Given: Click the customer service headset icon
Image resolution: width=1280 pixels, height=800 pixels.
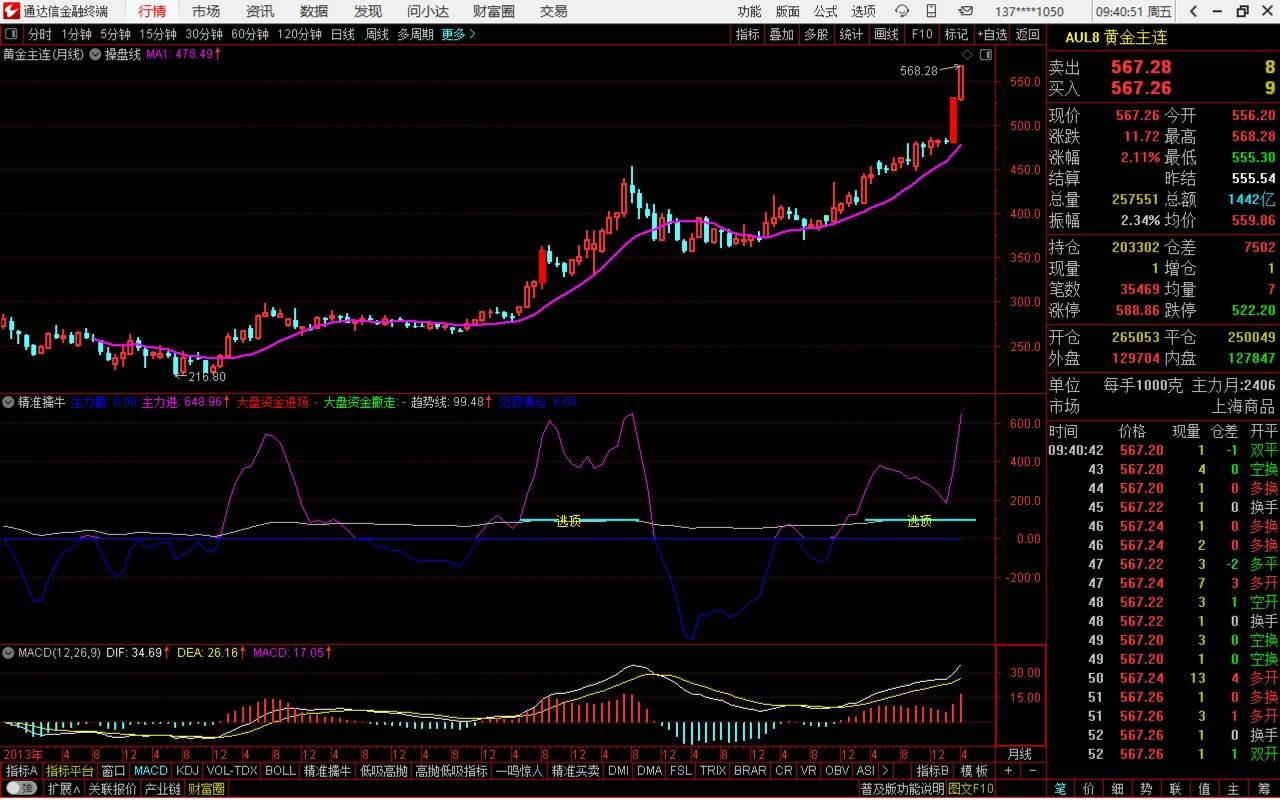Looking at the screenshot, I should click(901, 11).
